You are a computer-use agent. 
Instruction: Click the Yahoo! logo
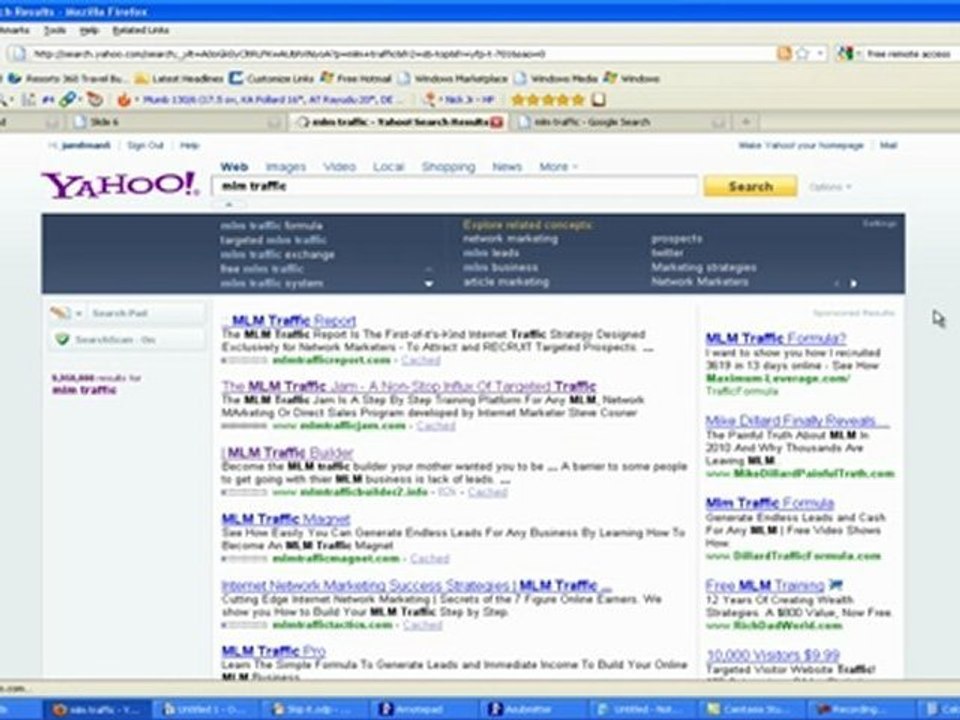pos(120,184)
